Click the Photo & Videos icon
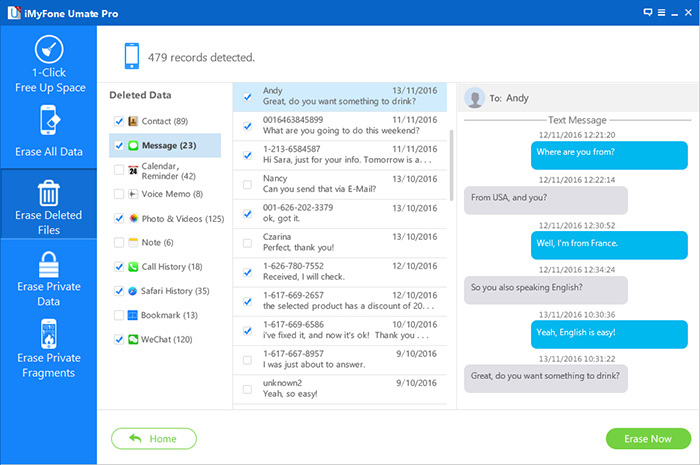The image size is (700, 465). 133,218
